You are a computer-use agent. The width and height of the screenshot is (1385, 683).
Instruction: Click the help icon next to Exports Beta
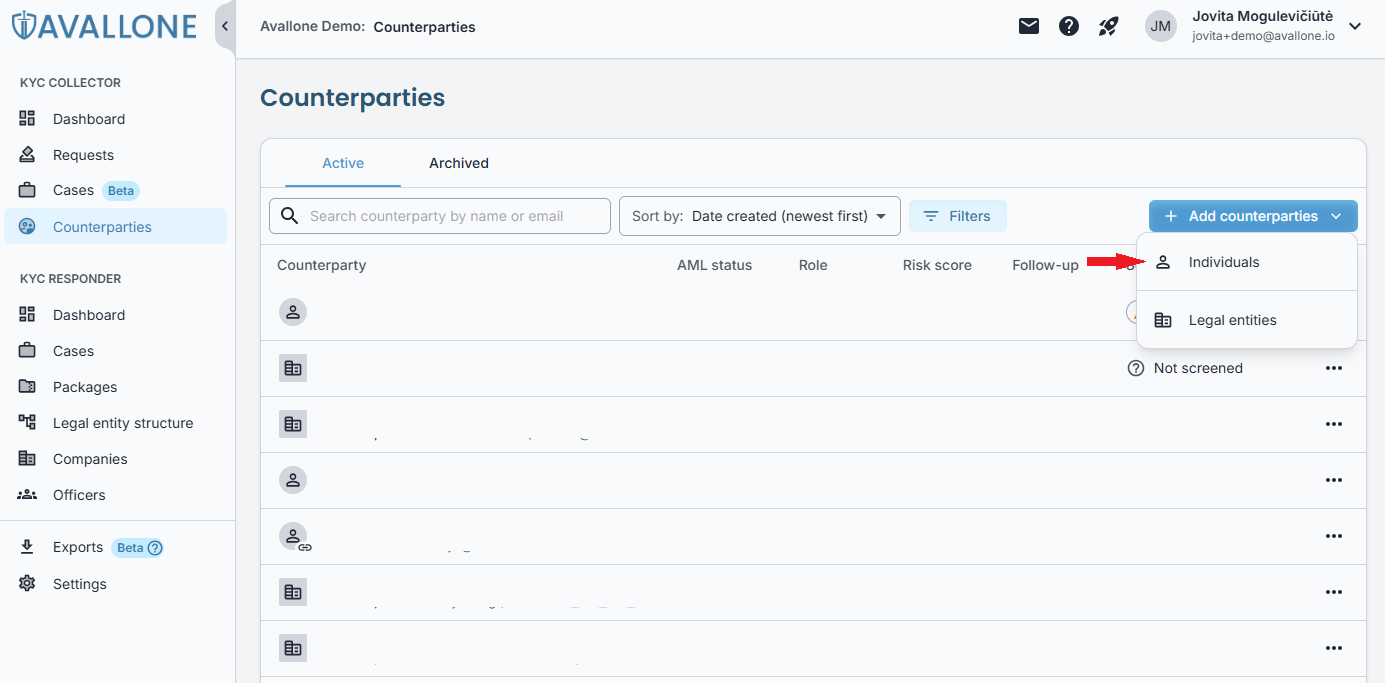tap(154, 548)
